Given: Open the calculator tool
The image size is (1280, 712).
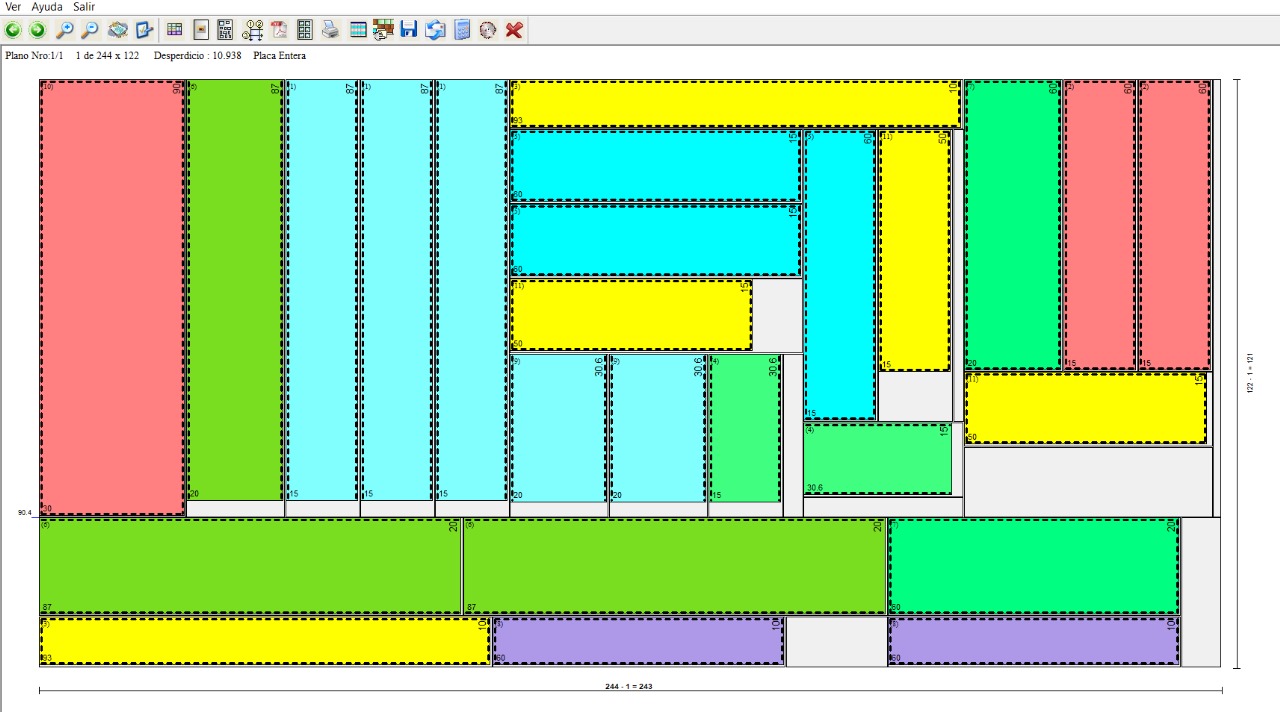Looking at the screenshot, I should 462,30.
